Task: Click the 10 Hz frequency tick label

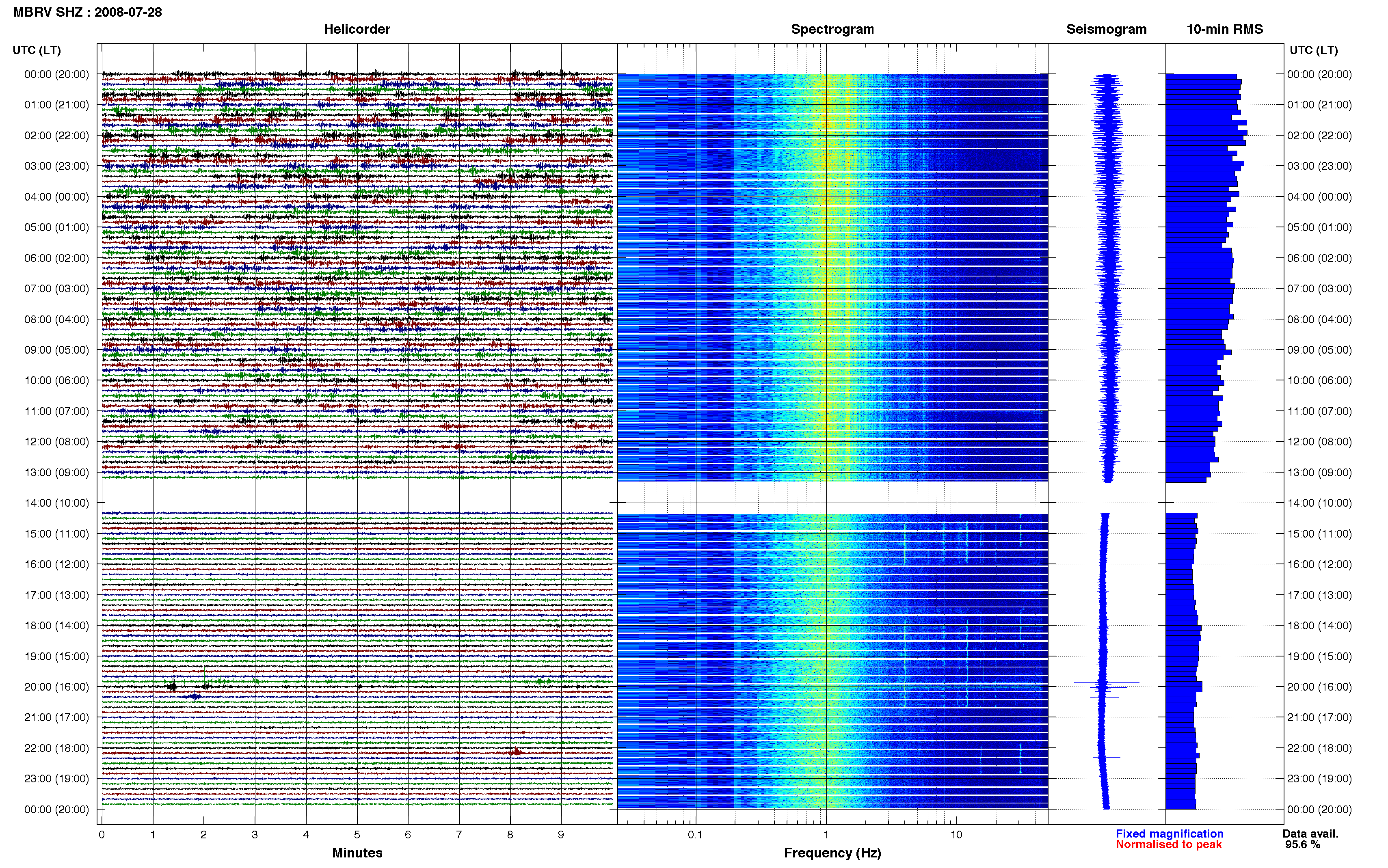Action: (956, 835)
